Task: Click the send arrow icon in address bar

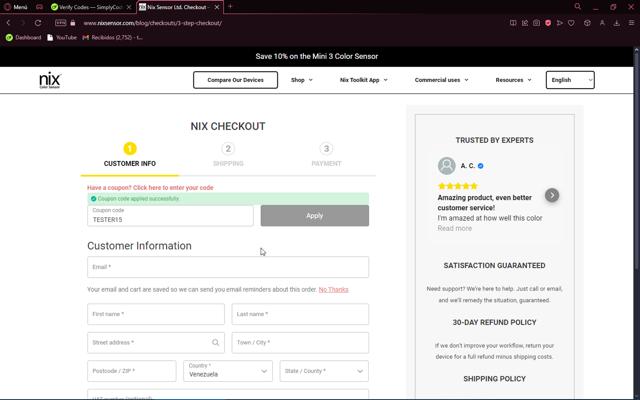Action: point(560,23)
